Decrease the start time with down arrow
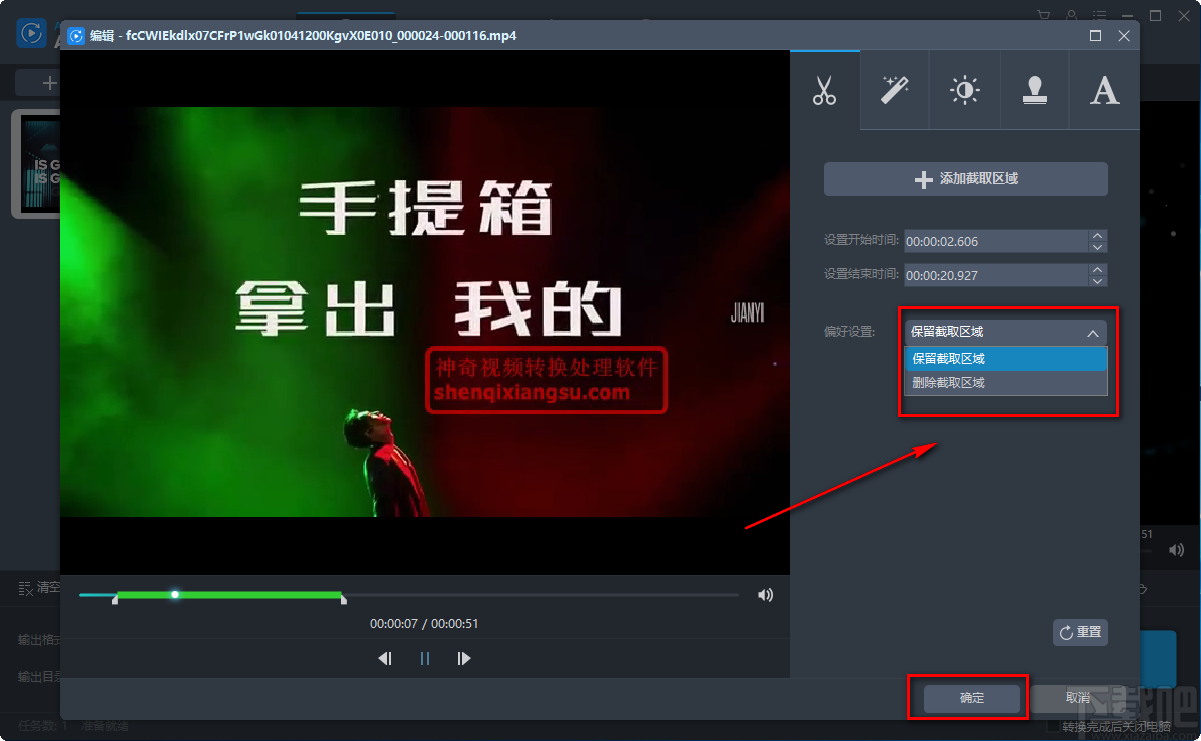Image resolution: width=1201 pixels, height=741 pixels. 1098,247
